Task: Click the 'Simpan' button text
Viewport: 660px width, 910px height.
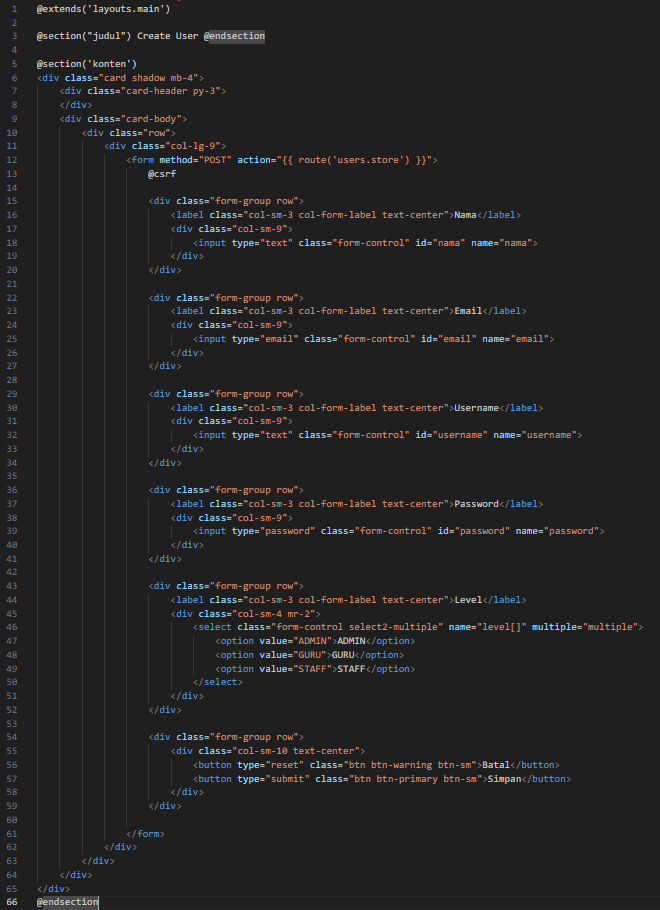Action: [504, 779]
